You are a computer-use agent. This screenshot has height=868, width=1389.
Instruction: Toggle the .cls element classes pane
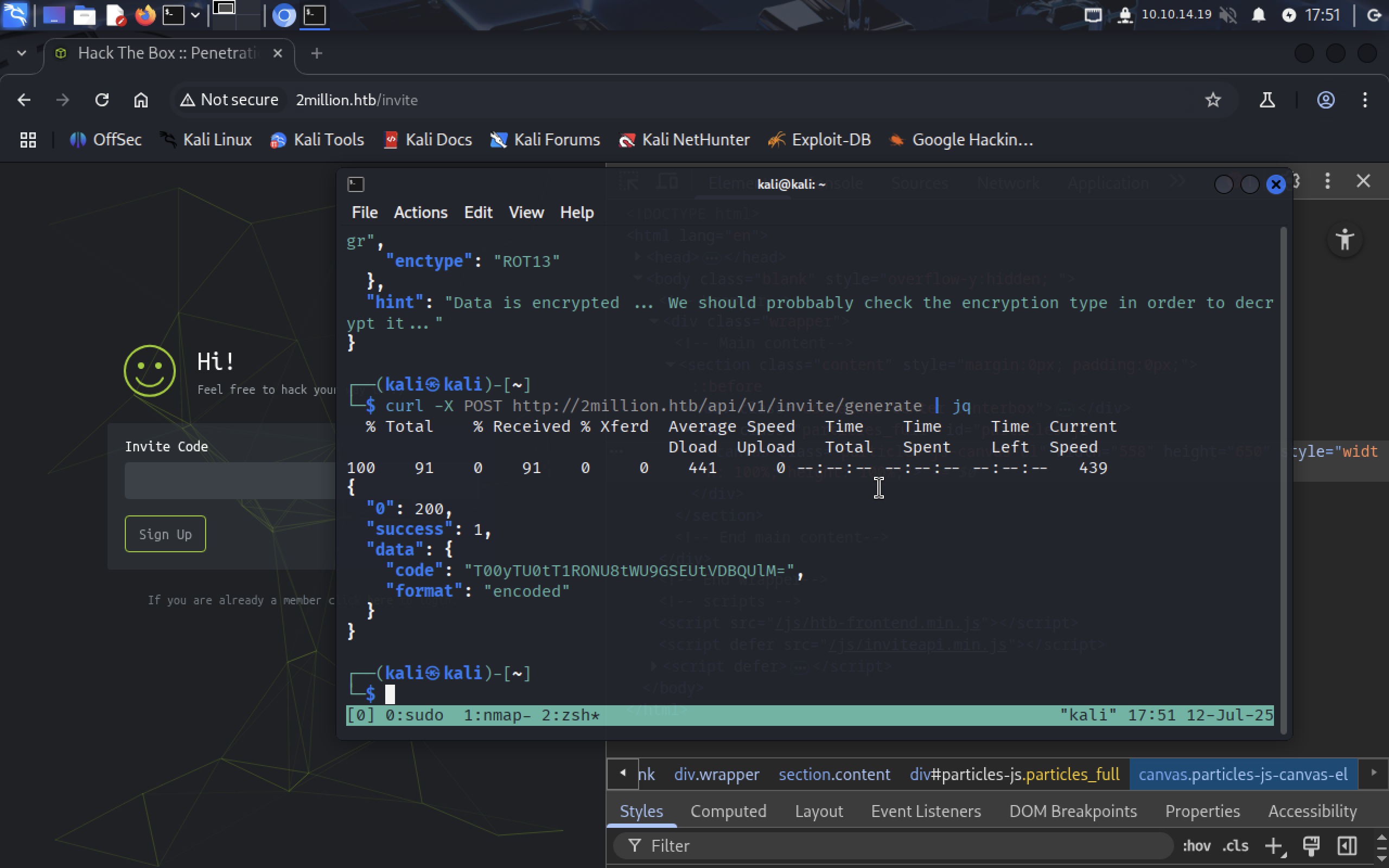[x=1235, y=846]
